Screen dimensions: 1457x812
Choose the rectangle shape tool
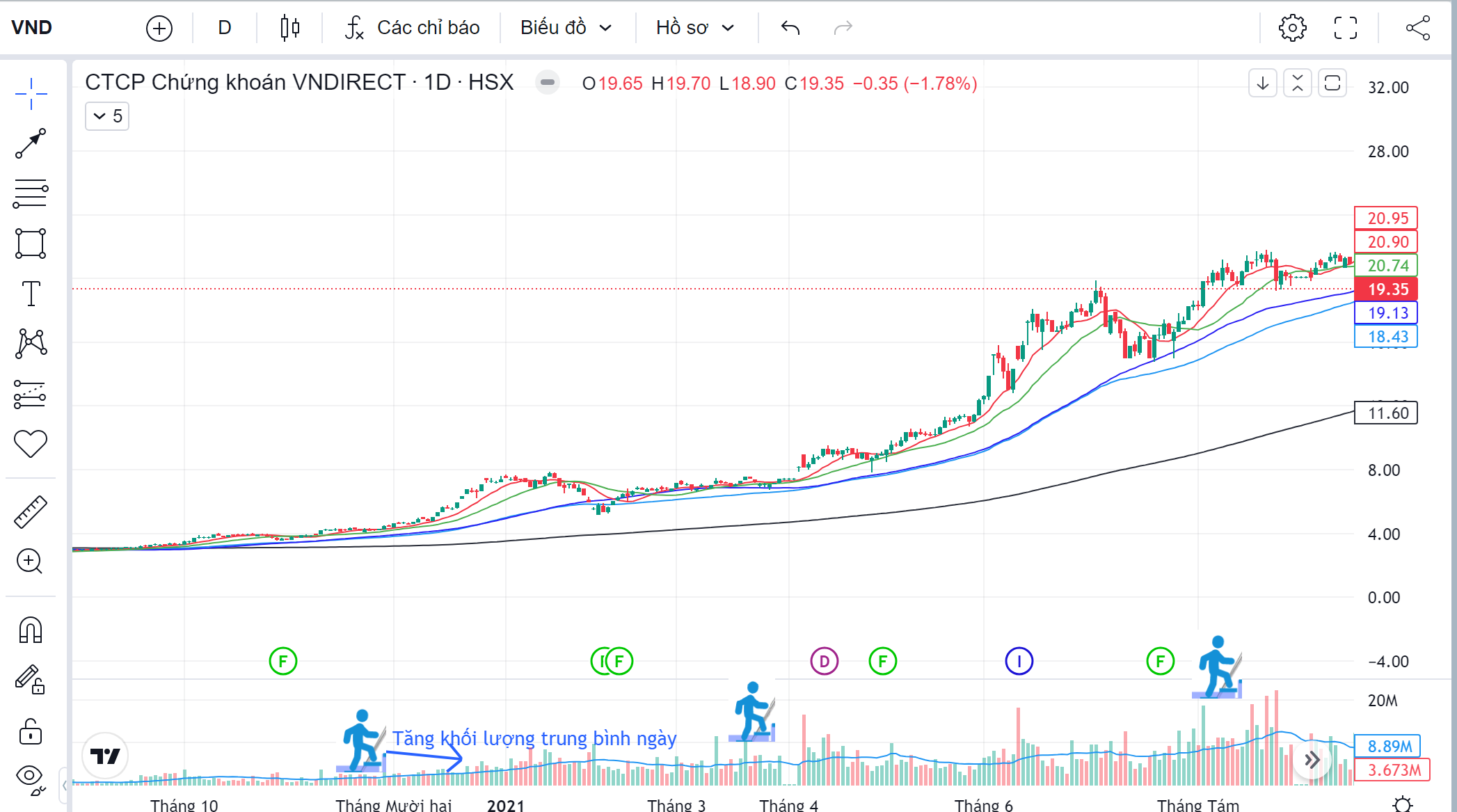point(31,244)
